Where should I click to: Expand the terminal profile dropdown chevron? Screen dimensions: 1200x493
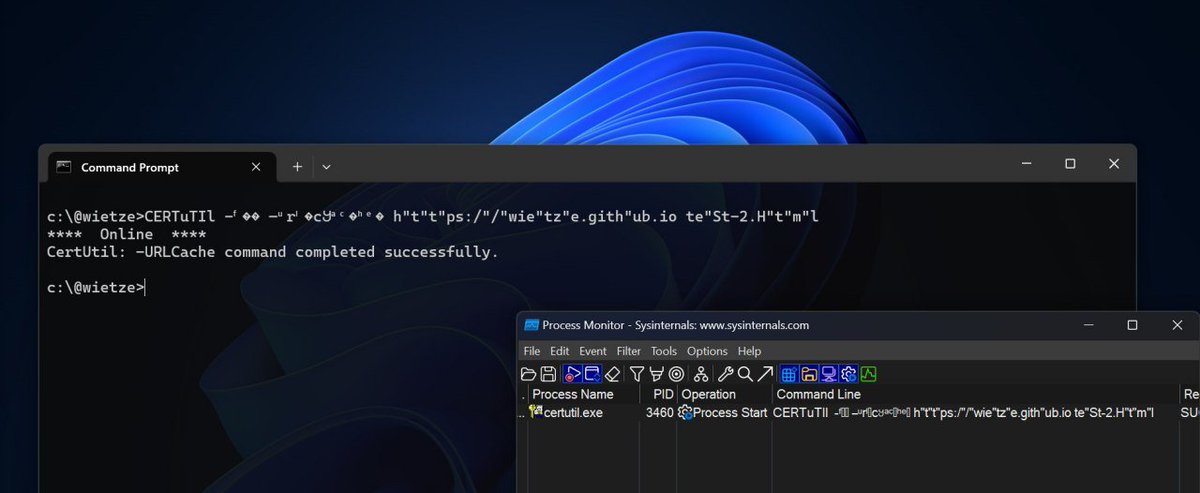(x=326, y=167)
